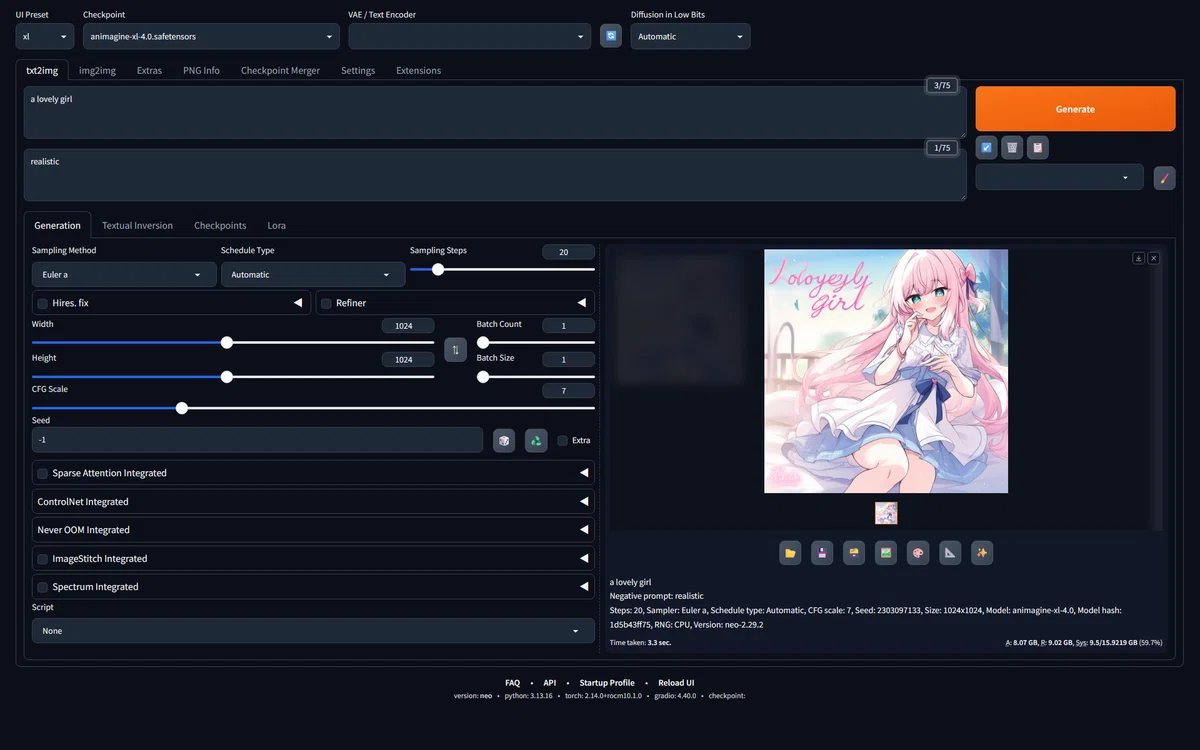Click into the Seed input field
This screenshot has width=1200, height=750.
(258, 440)
